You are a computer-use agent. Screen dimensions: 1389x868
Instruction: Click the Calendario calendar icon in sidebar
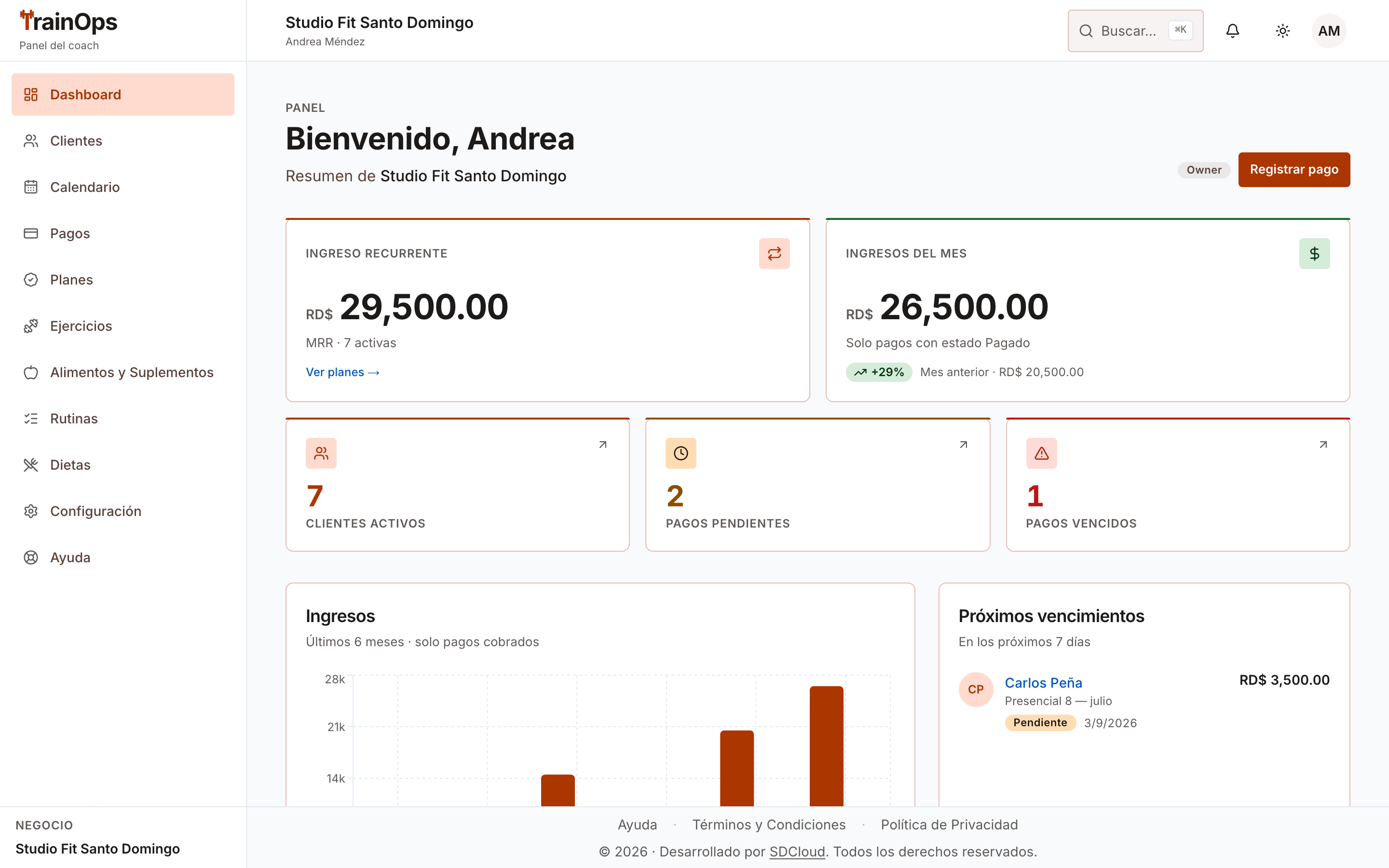pyautogui.click(x=31, y=187)
